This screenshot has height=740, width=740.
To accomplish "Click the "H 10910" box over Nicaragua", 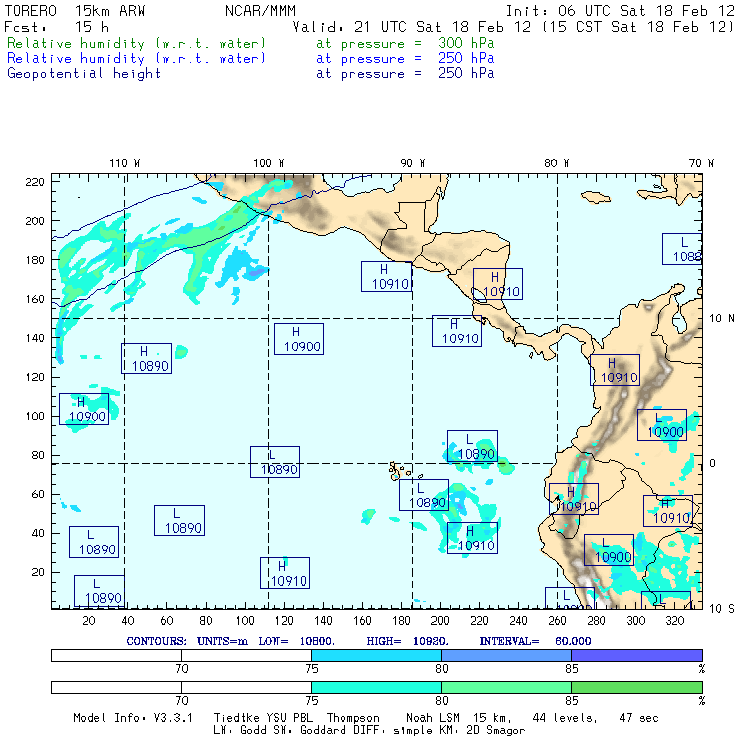I will [x=497, y=284].
